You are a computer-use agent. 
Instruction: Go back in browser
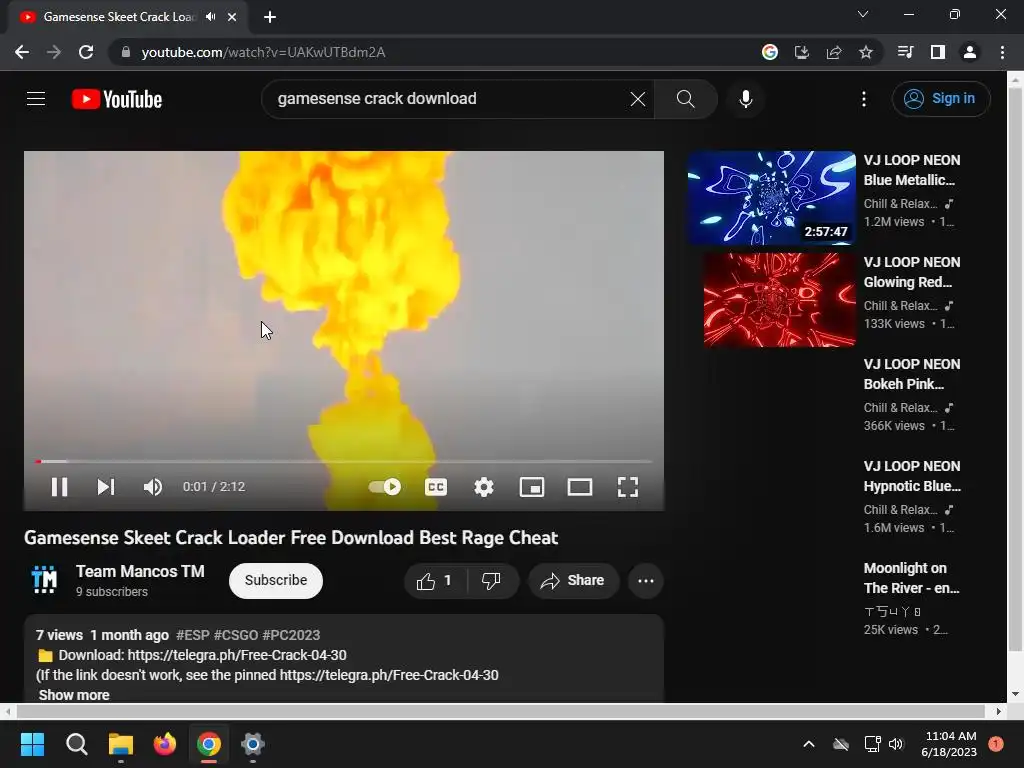[22, 52]
